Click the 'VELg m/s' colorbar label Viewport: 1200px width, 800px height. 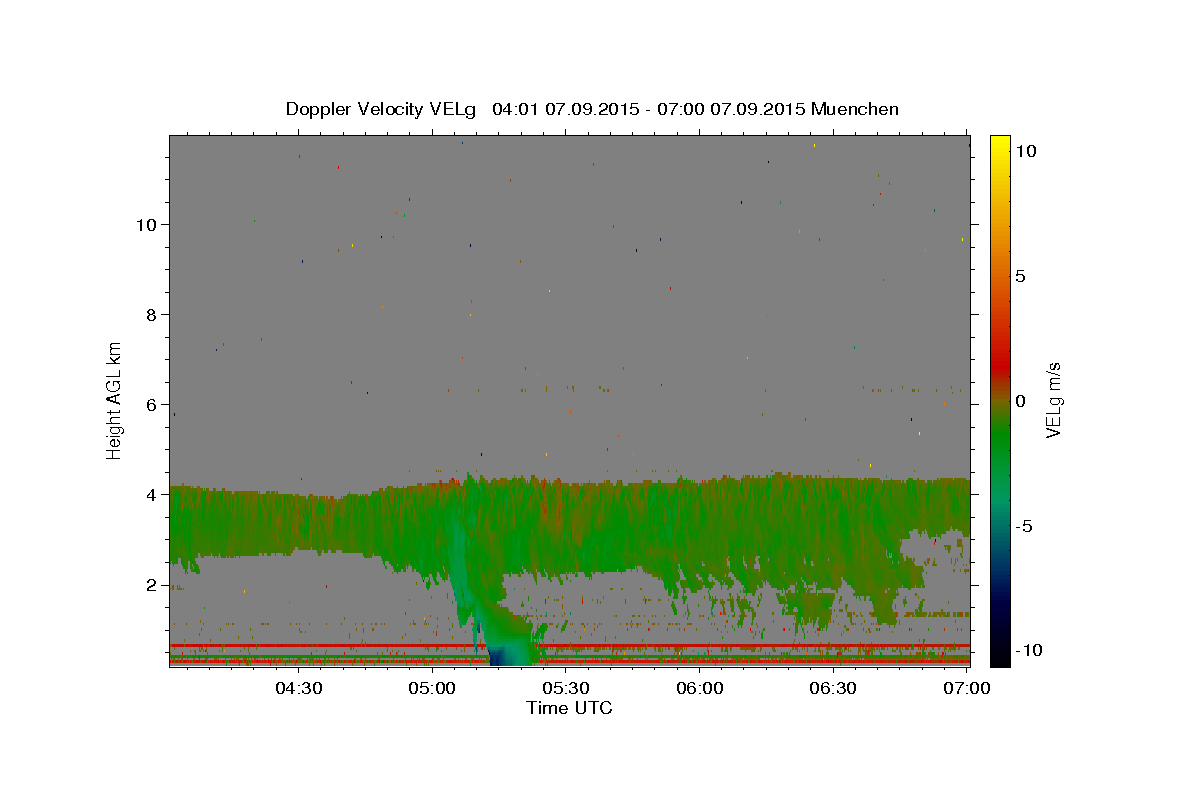(x=1054, y=400)
